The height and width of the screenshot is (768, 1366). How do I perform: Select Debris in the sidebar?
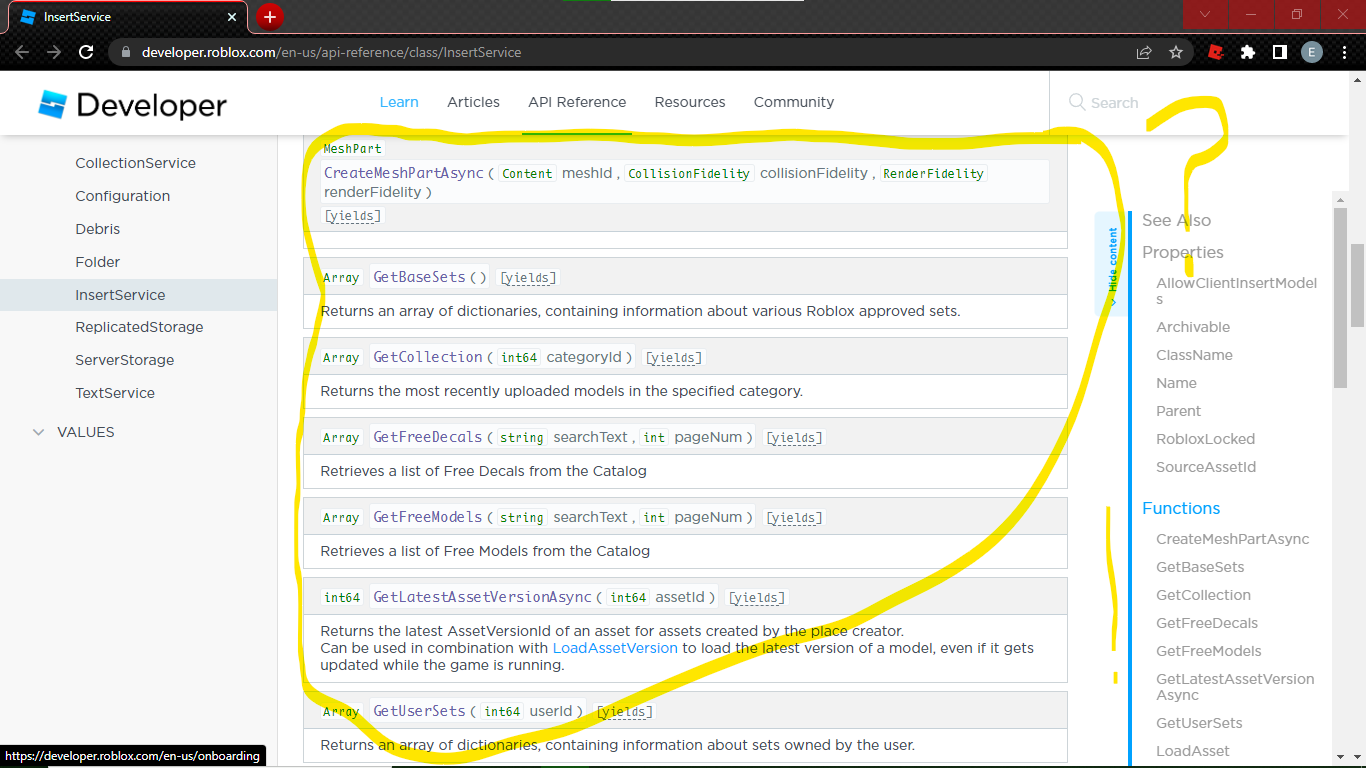98,229
